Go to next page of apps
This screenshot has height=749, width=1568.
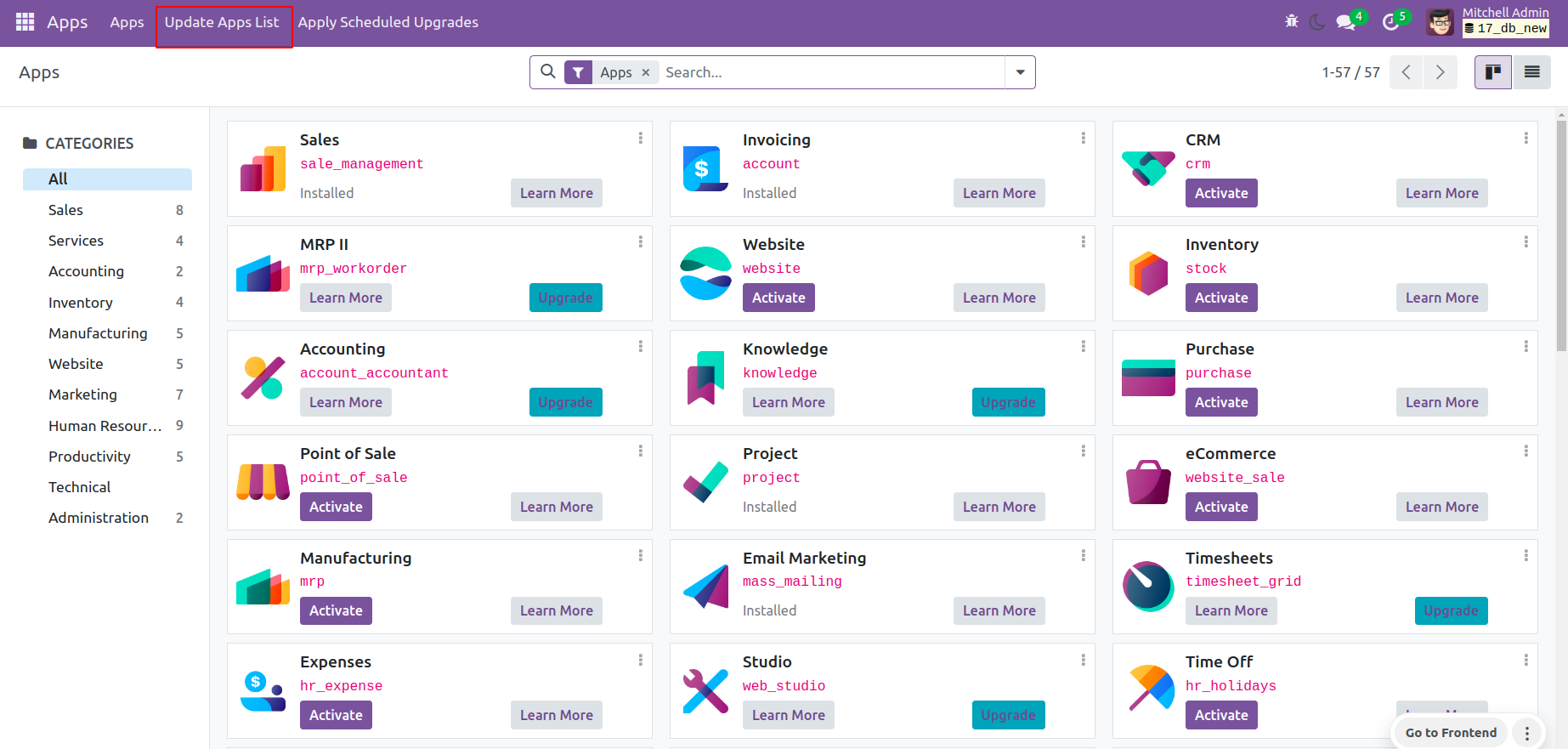coord(1441,72)
